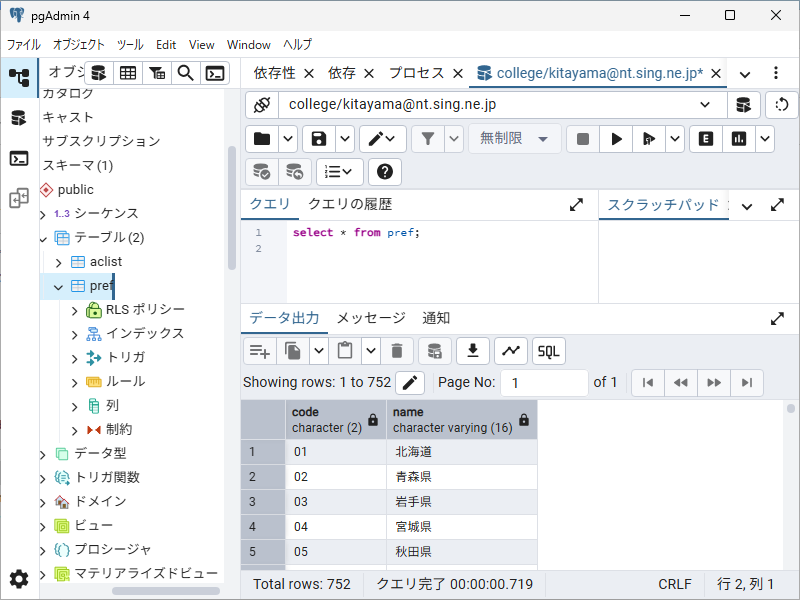Open help with question mark icon
Screen dimensions: 800x600
pyautogui.click(x=385, y=172)
